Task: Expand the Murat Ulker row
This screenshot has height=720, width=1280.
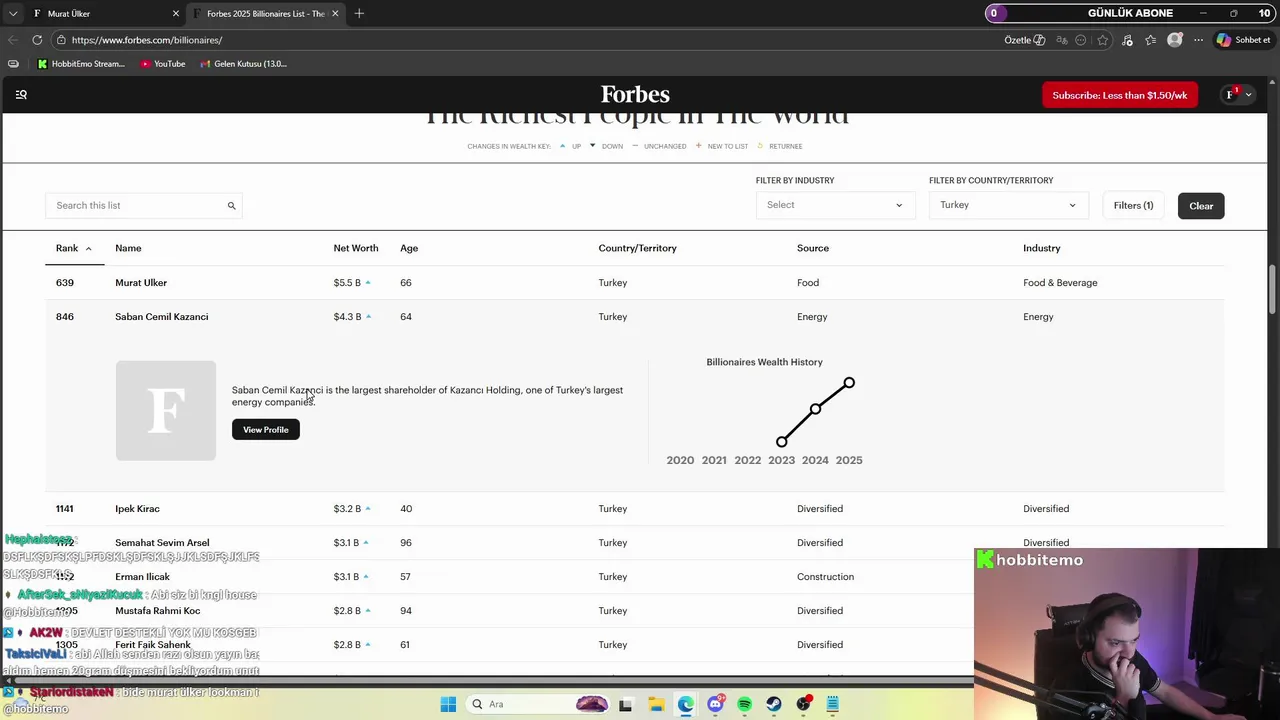Action: [x=635, y=283]
